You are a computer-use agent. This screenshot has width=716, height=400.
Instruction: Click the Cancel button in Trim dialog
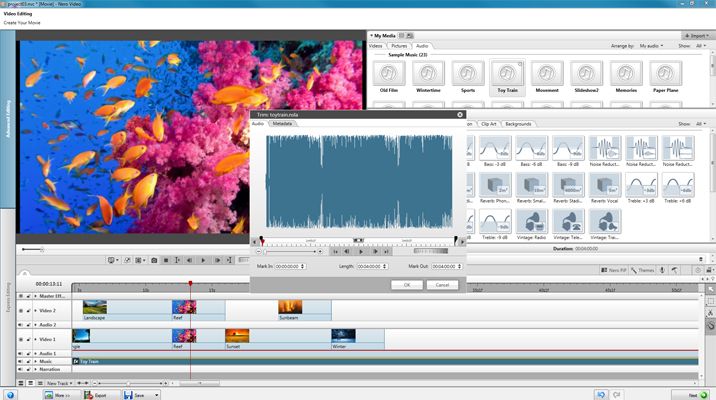[441, 285]
